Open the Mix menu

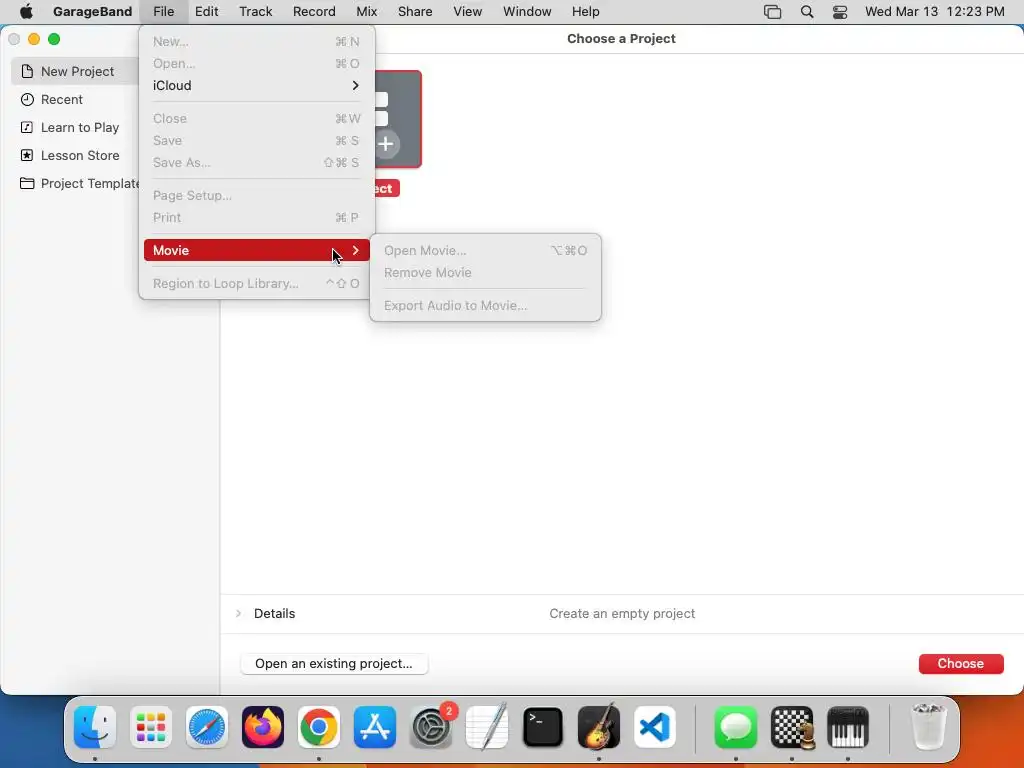[366, 11]
